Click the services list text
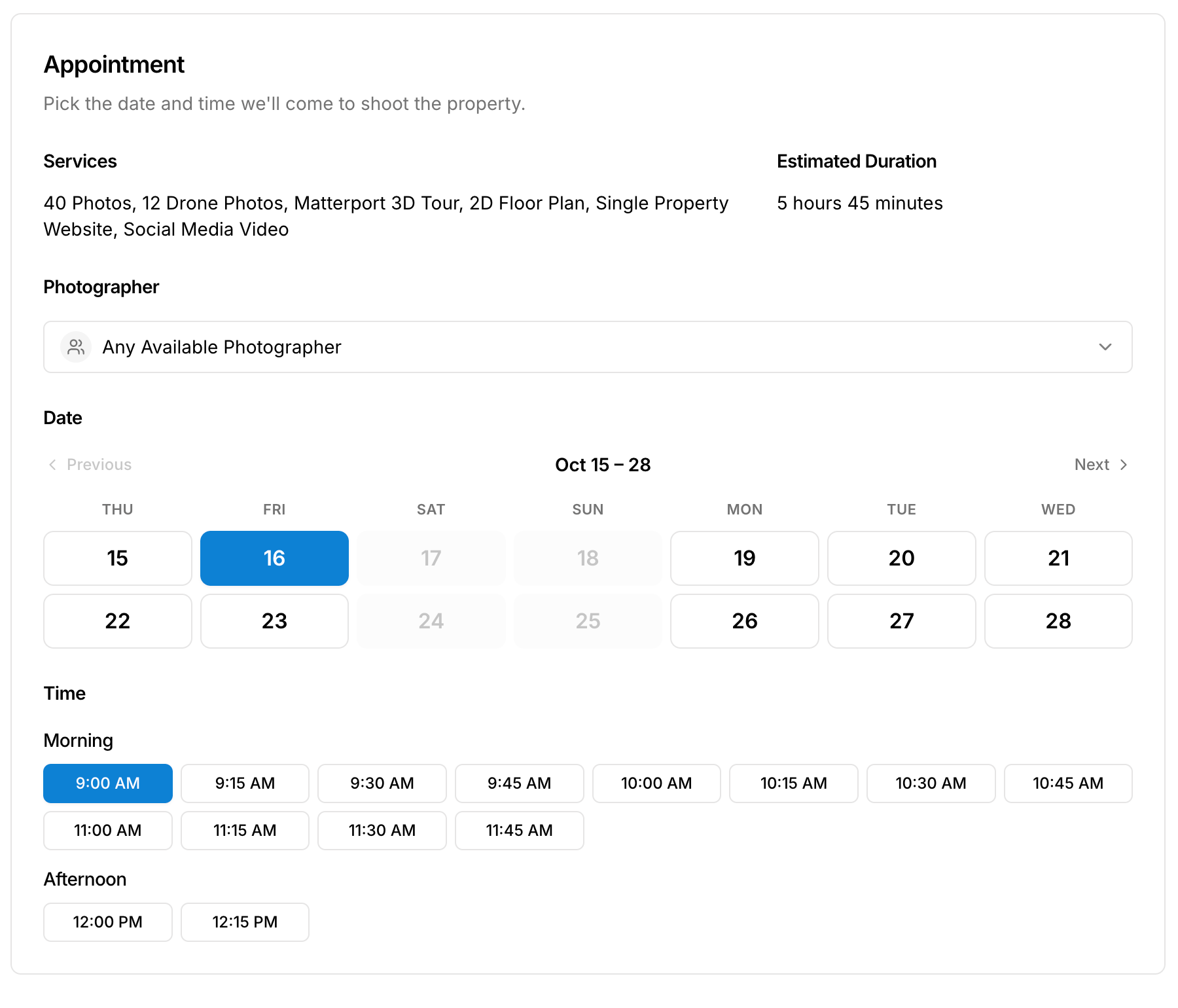Screen dimensions: 1178x1008 click(386, 216)
